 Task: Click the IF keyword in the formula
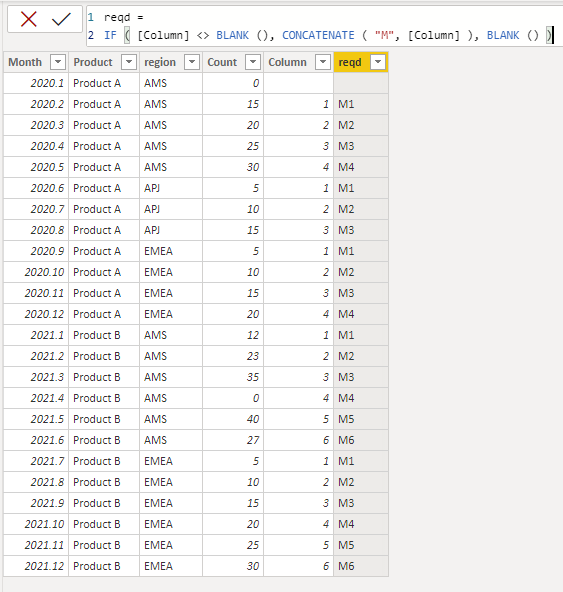[x=110, y=35]
